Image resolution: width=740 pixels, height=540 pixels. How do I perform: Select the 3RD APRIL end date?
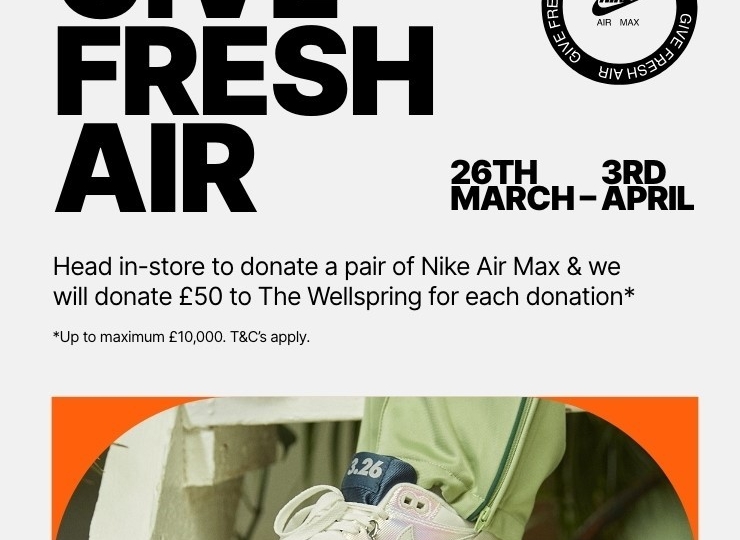(x=647, y=185)
